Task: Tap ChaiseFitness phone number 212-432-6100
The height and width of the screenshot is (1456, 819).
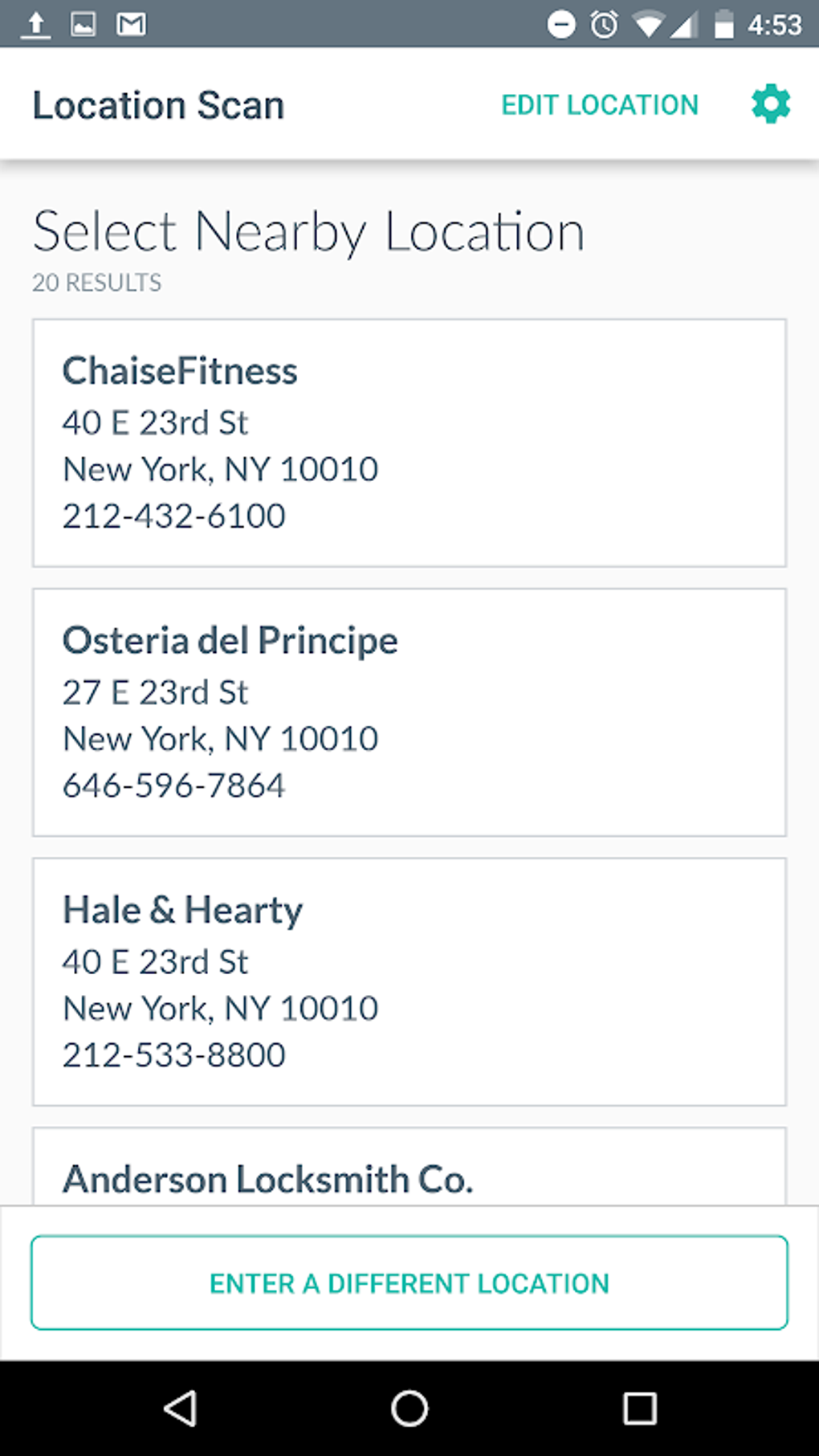Action: tap(174, 516)
